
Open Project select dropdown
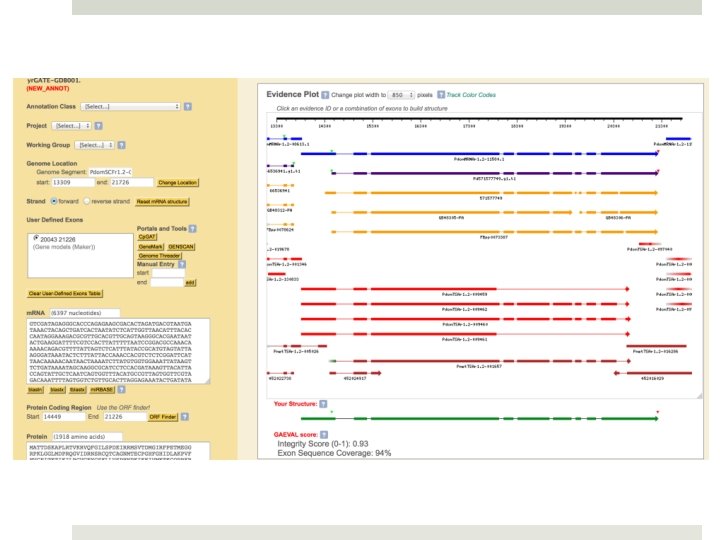(71, 126)
